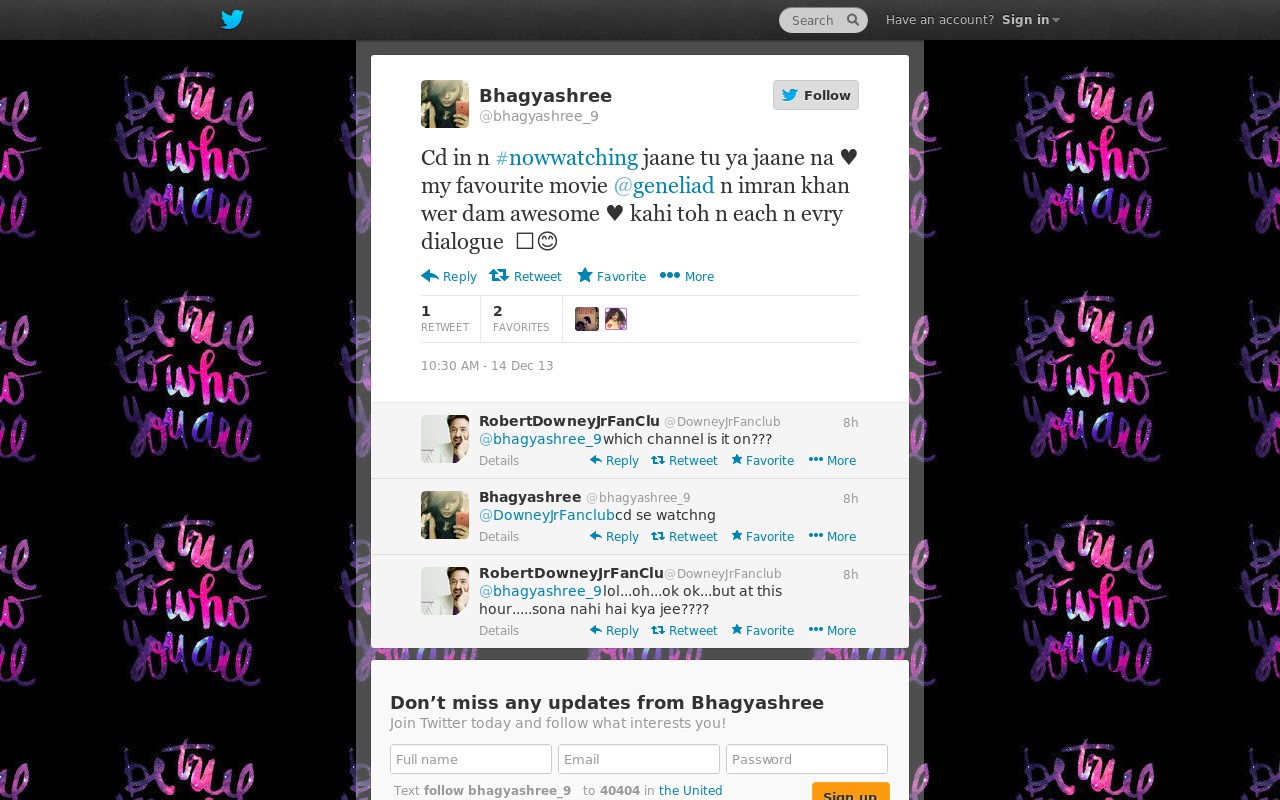Click the Twitter bird logo in top bar
Viewport: 1280px width, 800px height.
232,19
